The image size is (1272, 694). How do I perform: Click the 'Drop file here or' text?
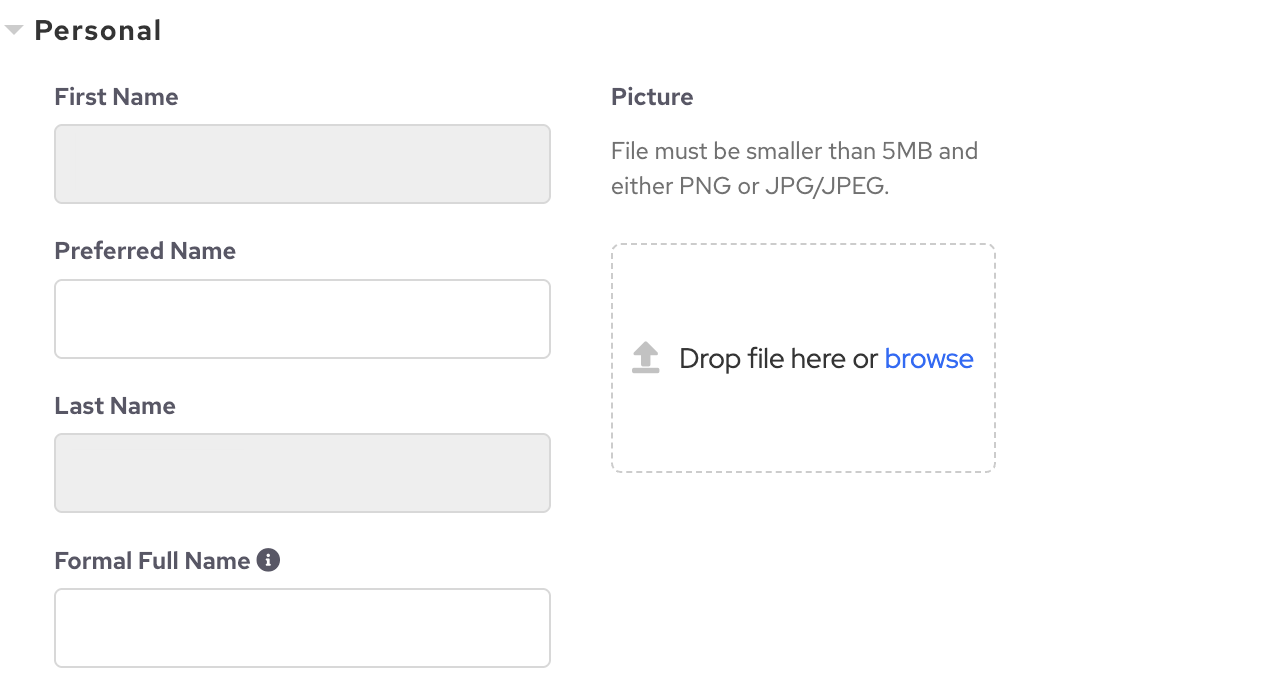pos(778,358)
